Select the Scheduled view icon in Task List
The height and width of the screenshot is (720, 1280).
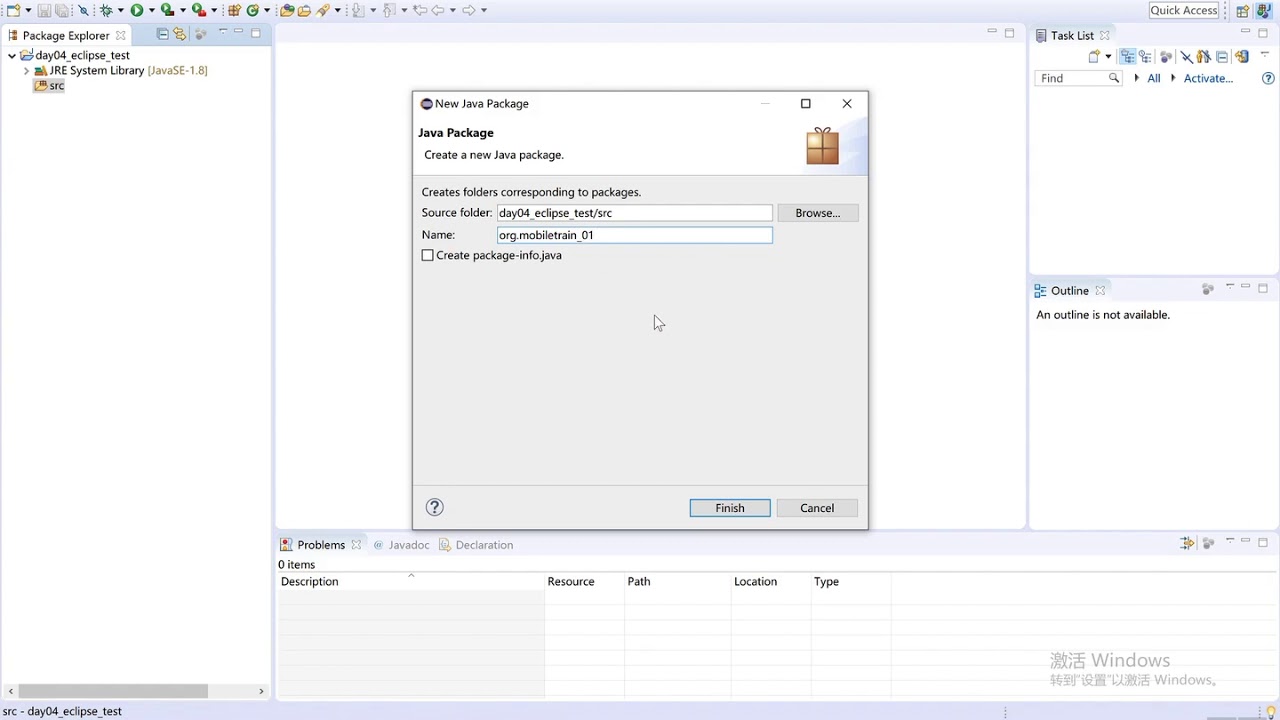tap(1145, 57)
